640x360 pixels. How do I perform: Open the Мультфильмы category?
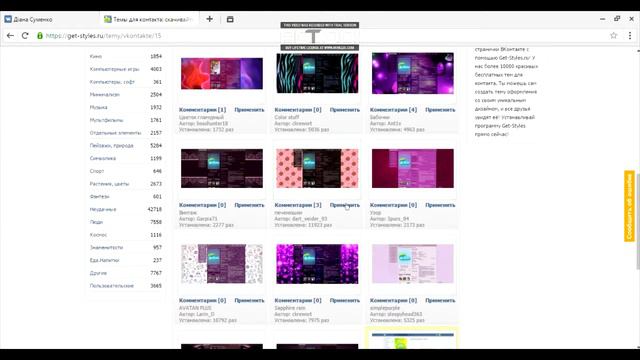tap(106, 120)
